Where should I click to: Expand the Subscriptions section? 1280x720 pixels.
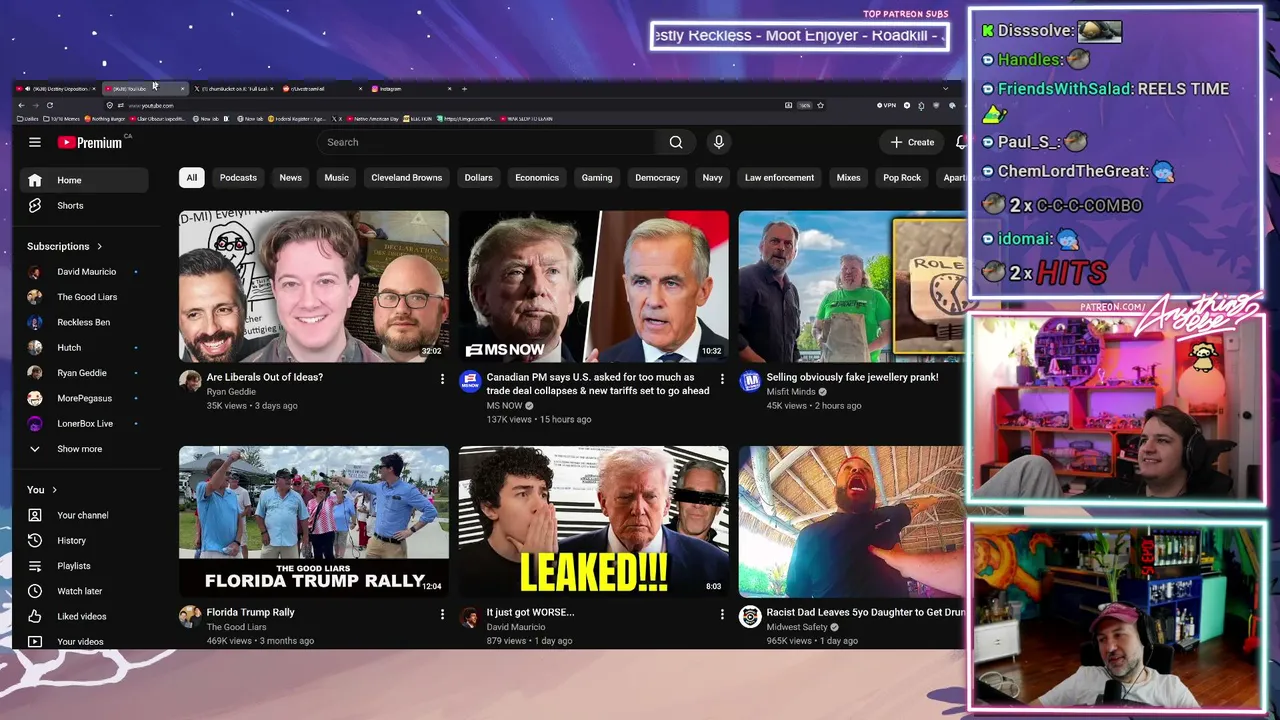pos(65,246)
